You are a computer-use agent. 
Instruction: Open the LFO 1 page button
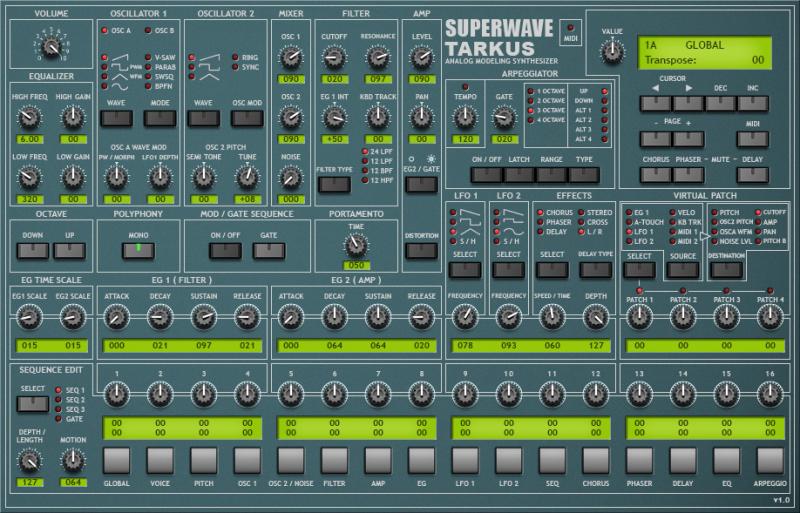[x=465, y=461]
